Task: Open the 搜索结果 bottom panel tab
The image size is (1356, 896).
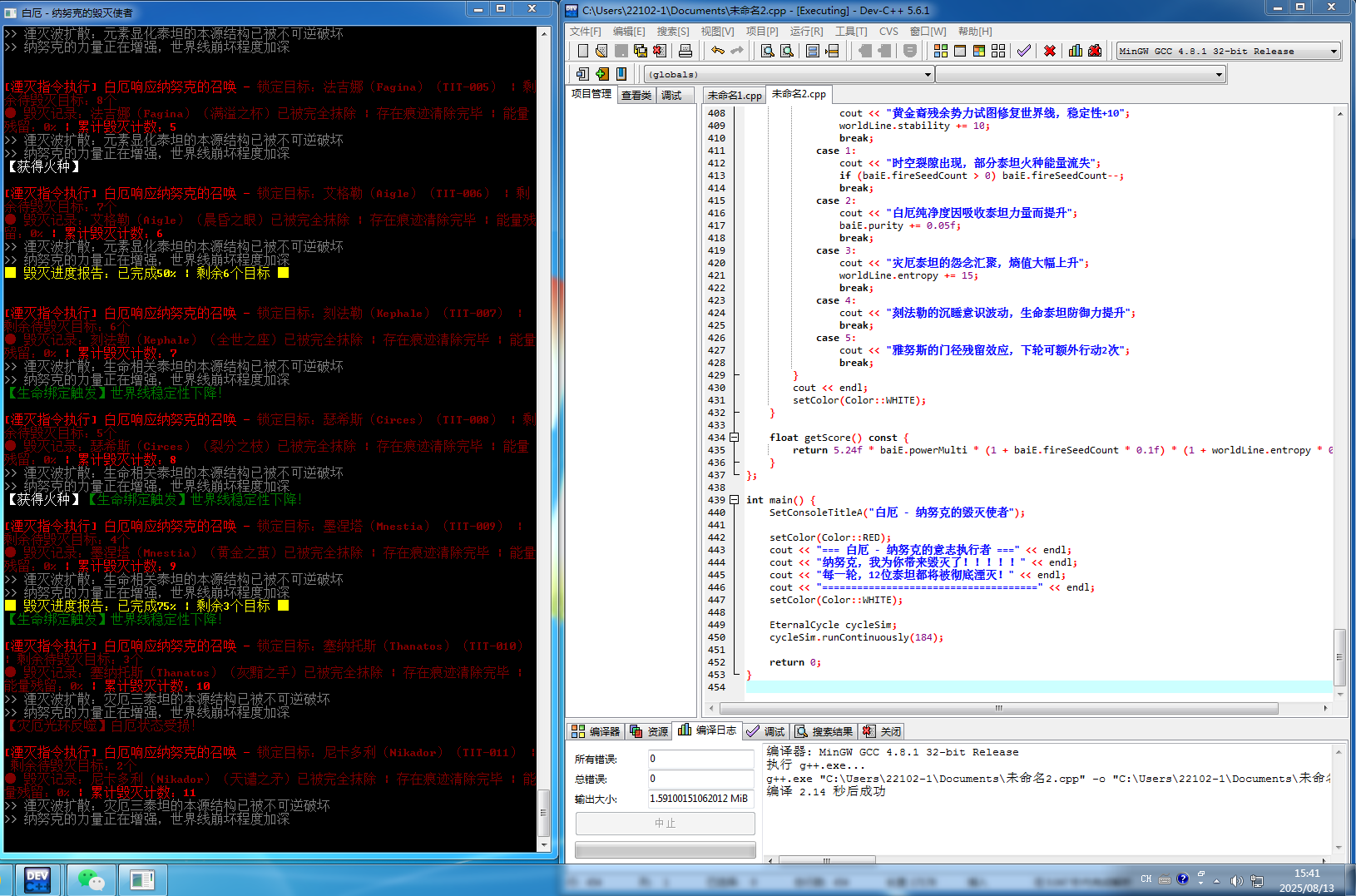Action: click(x=824, y=731)
